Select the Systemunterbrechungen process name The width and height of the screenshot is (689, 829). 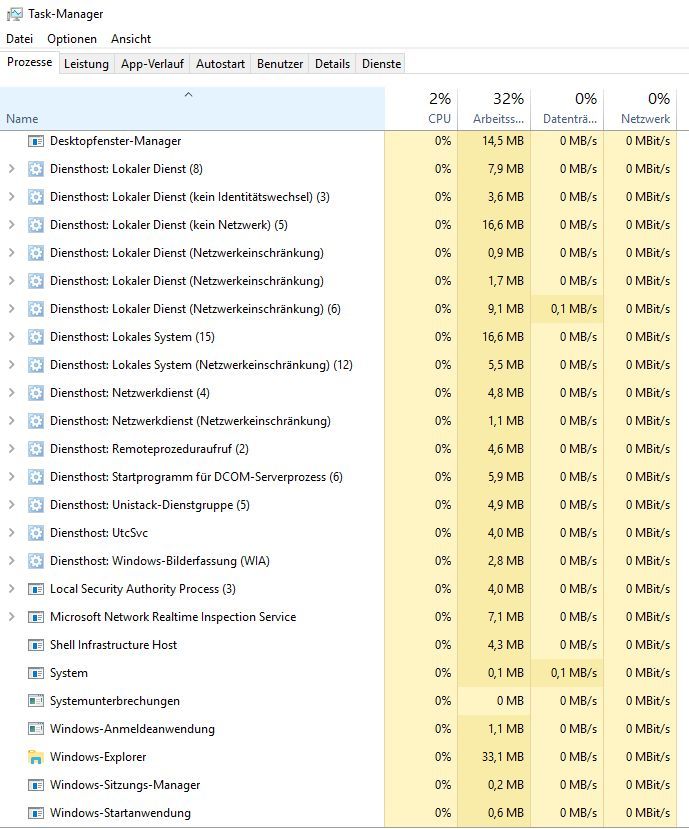click(115, 702)
